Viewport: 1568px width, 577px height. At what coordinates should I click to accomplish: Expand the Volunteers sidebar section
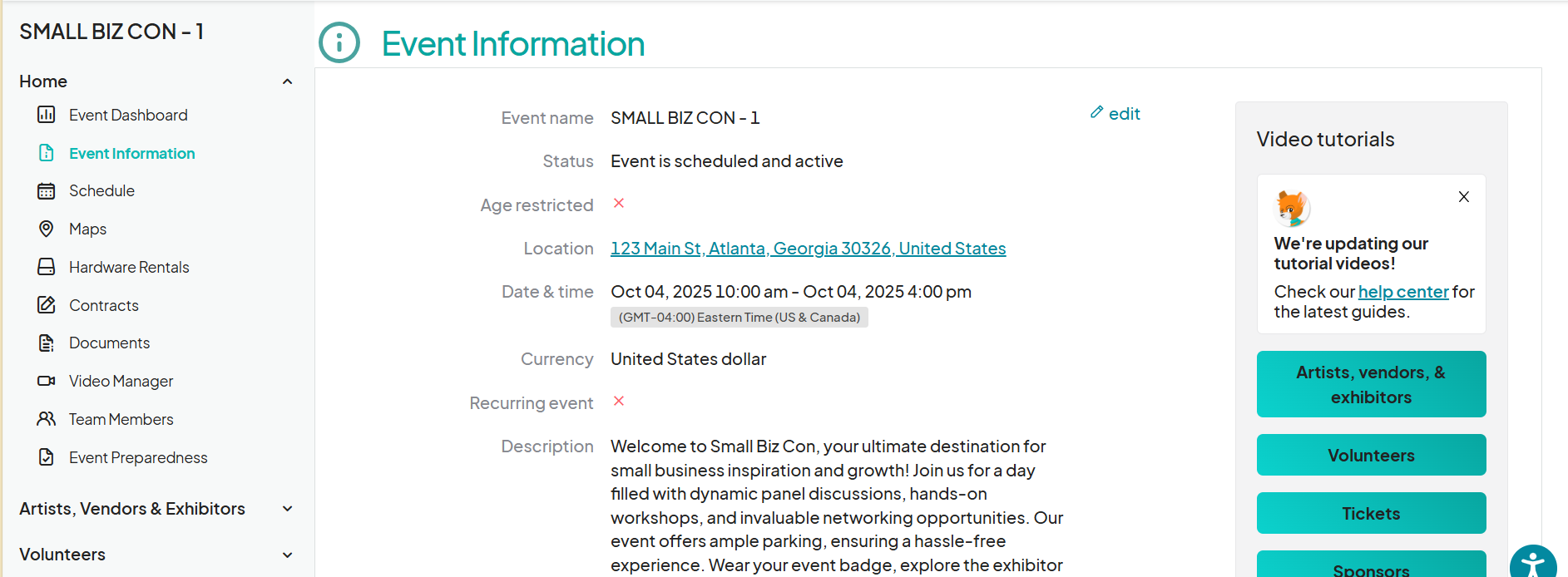287,555
